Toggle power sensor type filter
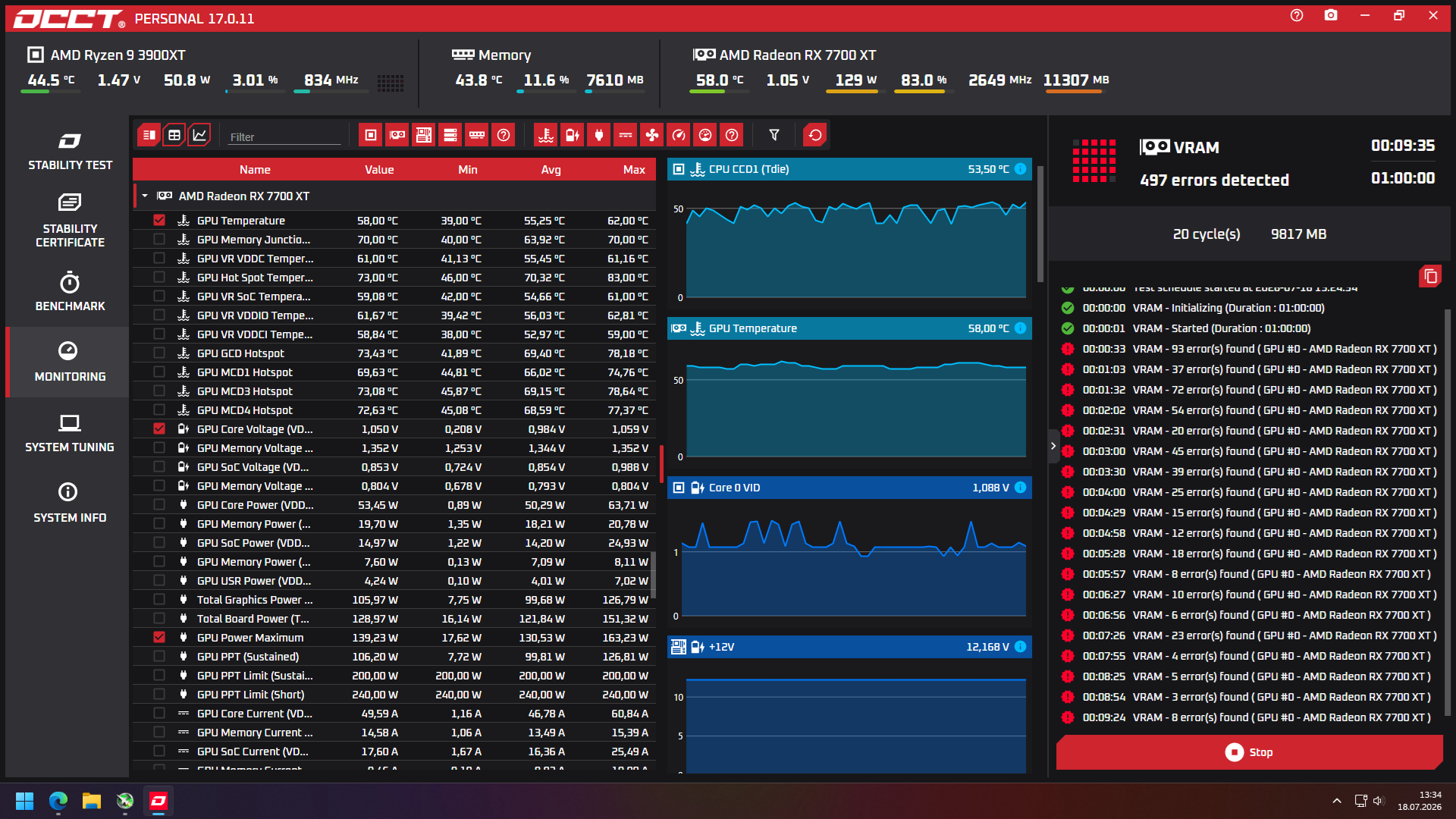Viewport: 1456px width, 819px height. [599, 135]
